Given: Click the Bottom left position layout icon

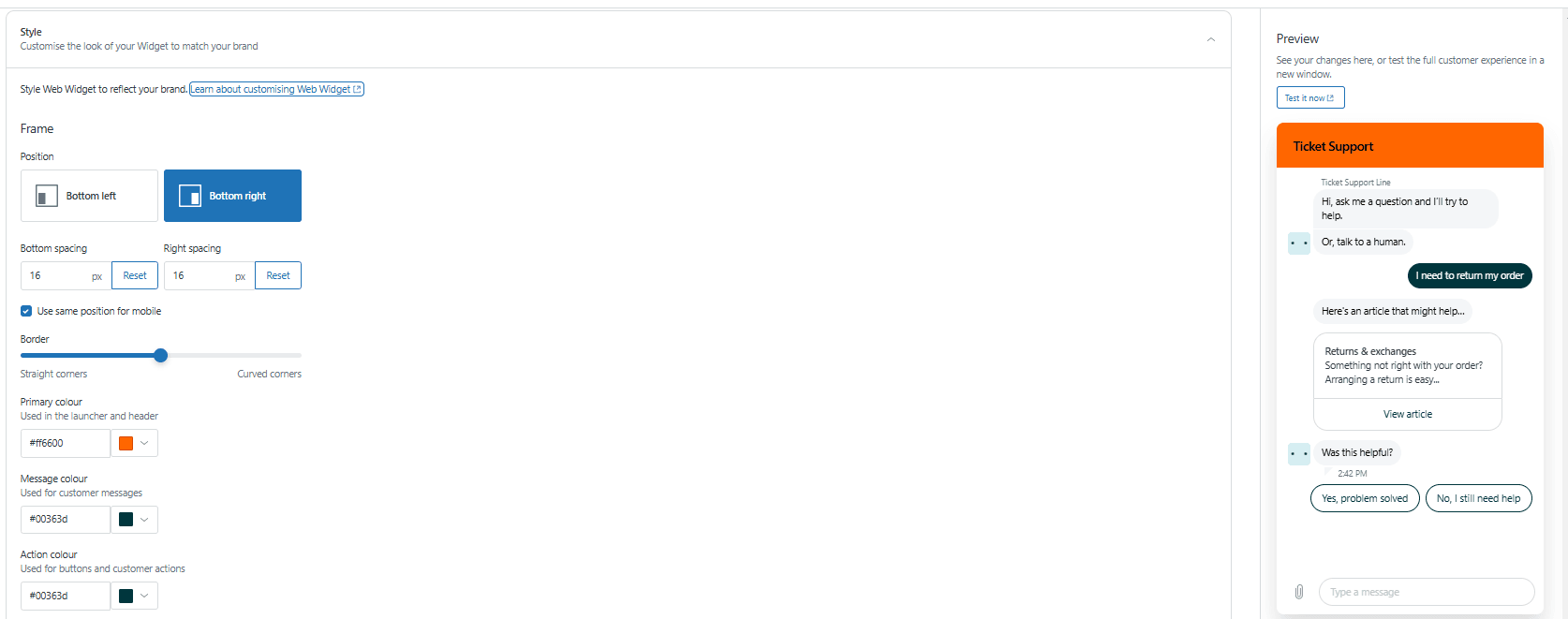Looking at the screenshot, I should [47, 196].
